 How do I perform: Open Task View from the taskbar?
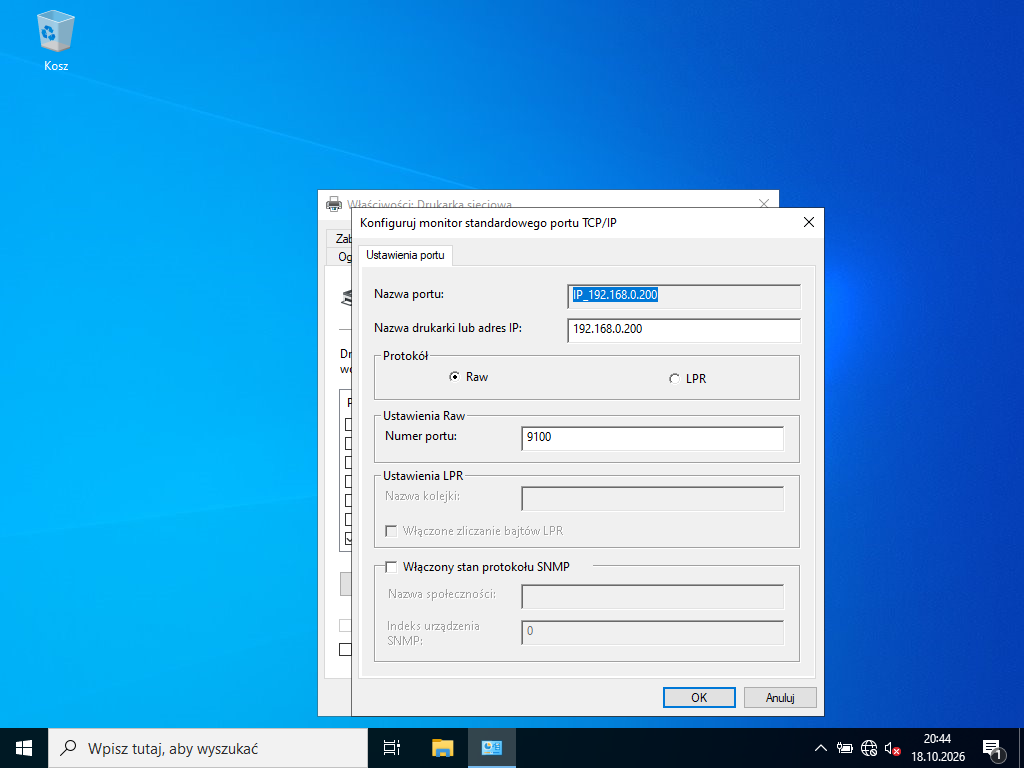(392, 748)
